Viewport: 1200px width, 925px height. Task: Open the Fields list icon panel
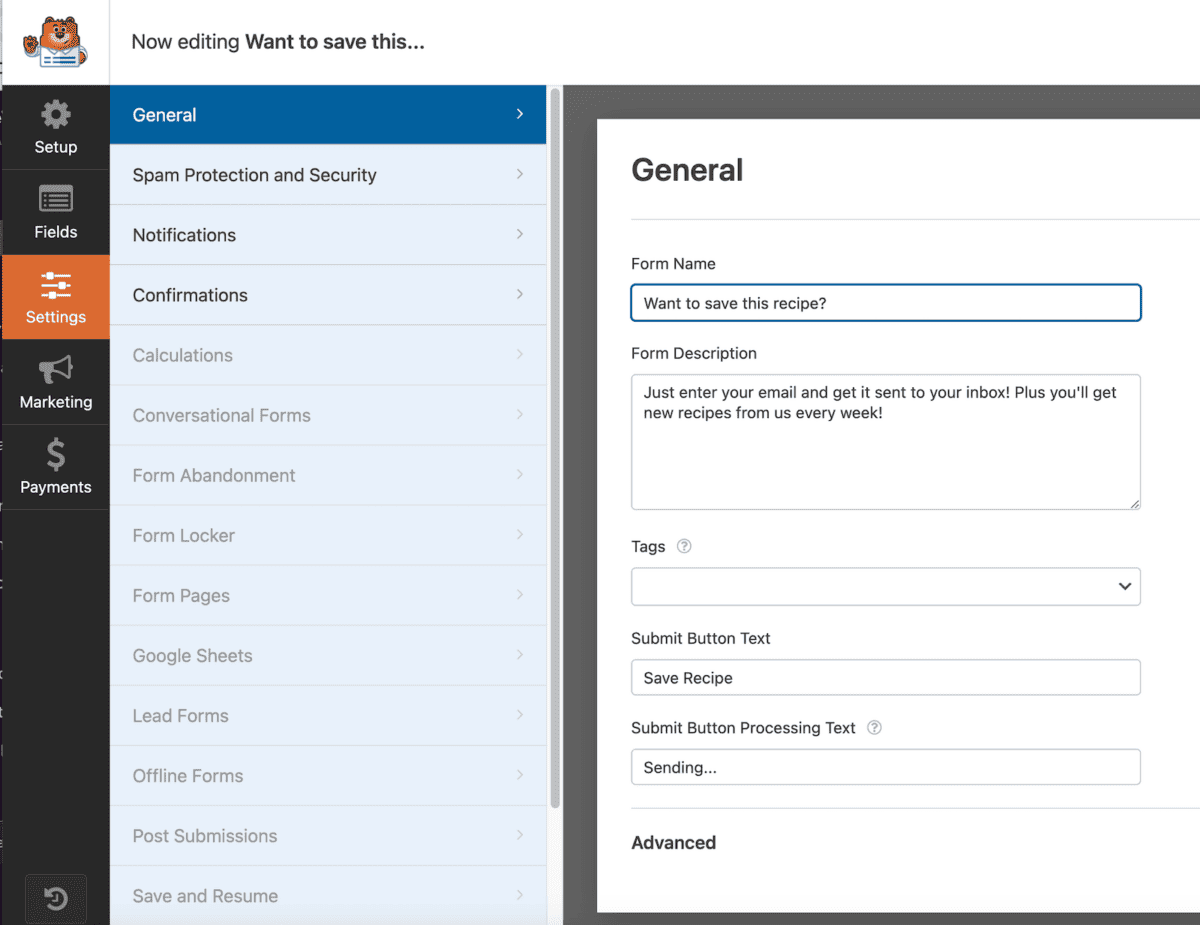pyautogui.click(x=55, y=212)
